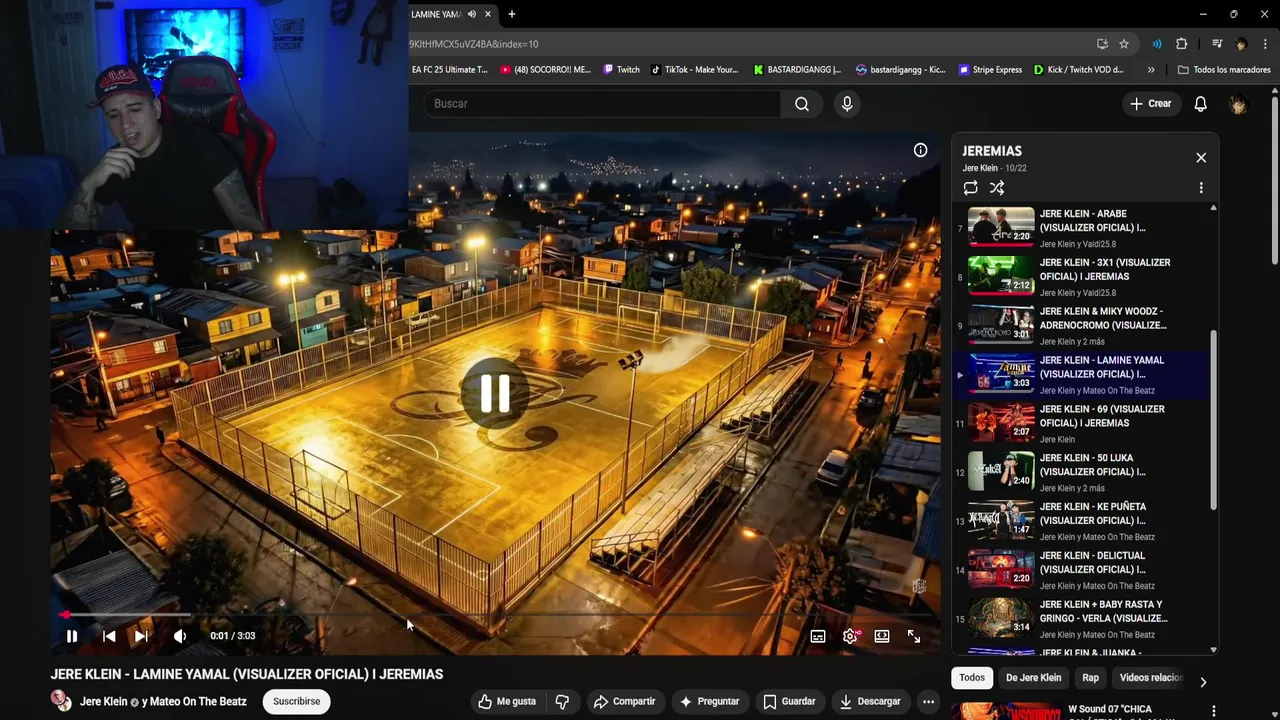Show more filter chips with arrow
This screenshot has width=1280, height=720.
1203,682
